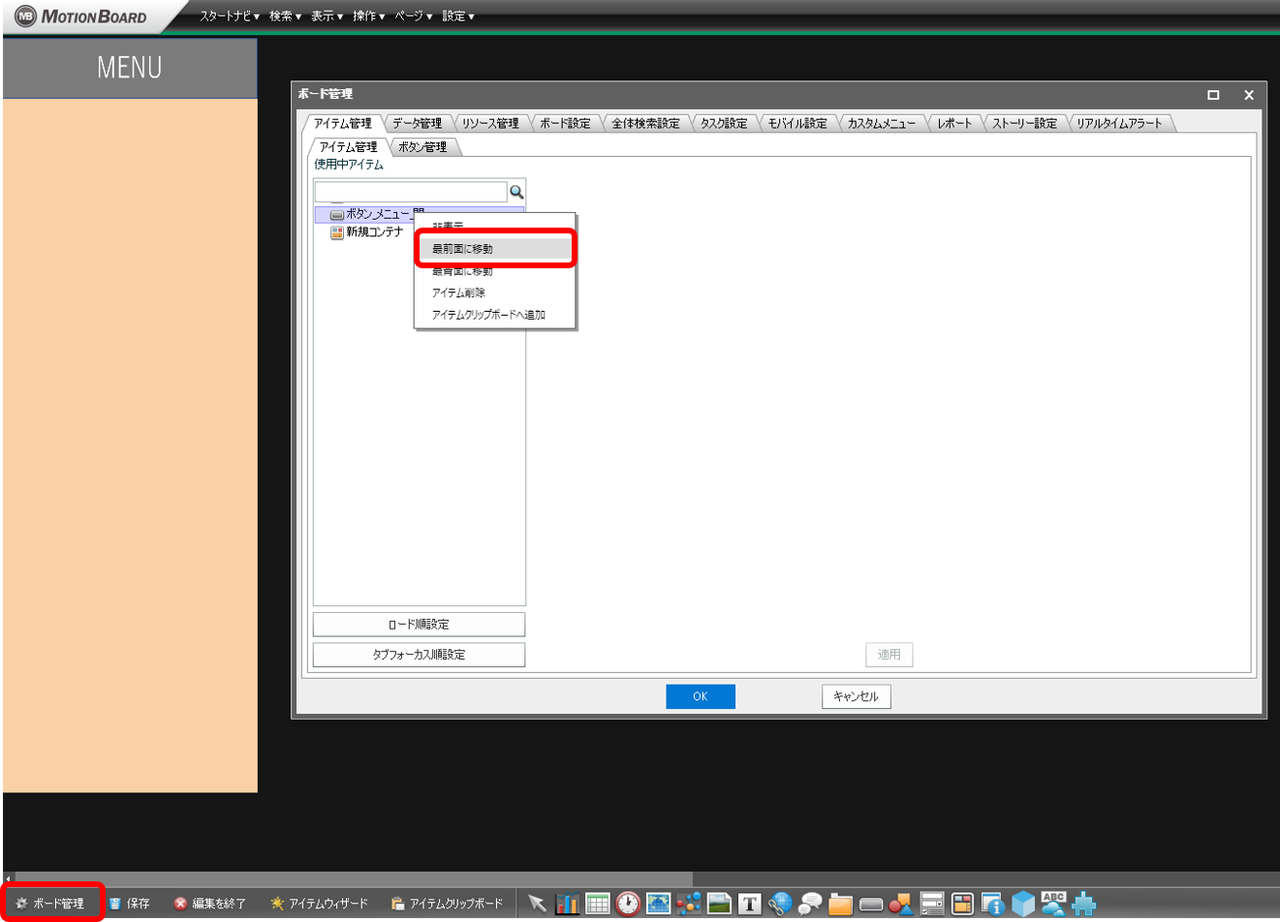Select the 3D cube item tool
Screen dimensions: 1280x922
(x=1022, y=903)
